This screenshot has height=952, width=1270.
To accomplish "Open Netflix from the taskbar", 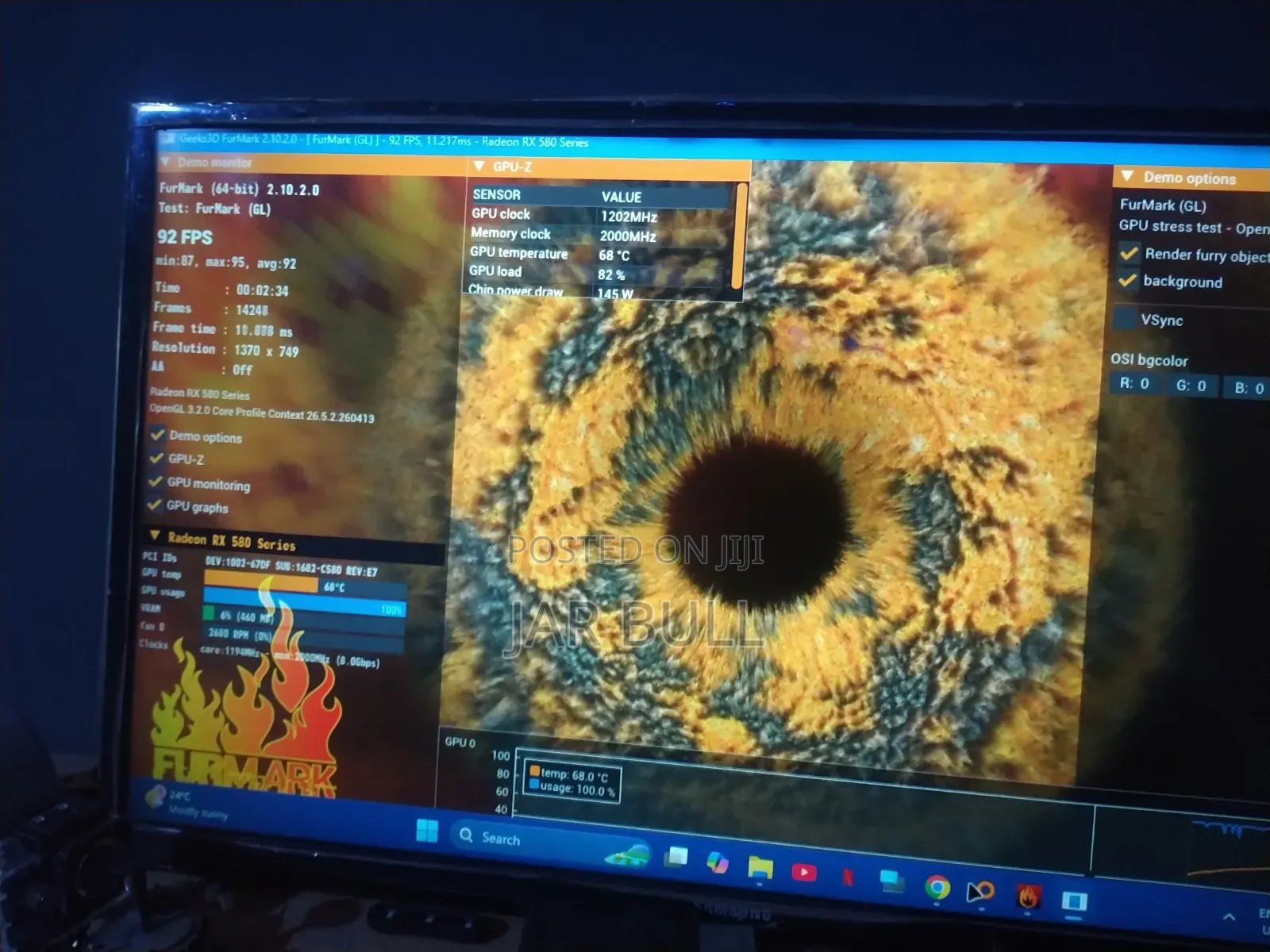I will pyautogui.click(x=848, y=877).
